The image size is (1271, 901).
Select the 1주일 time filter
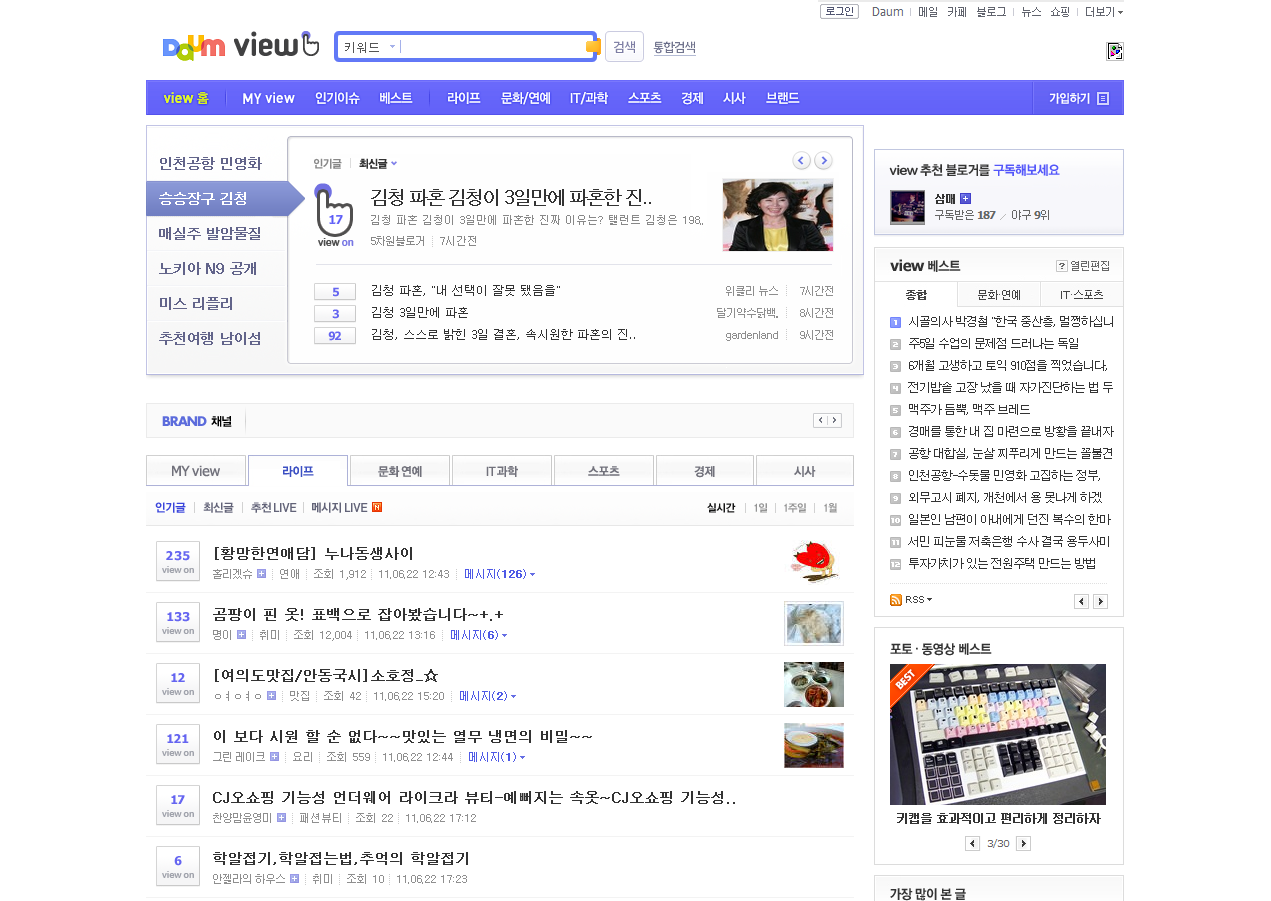point(794,508)
